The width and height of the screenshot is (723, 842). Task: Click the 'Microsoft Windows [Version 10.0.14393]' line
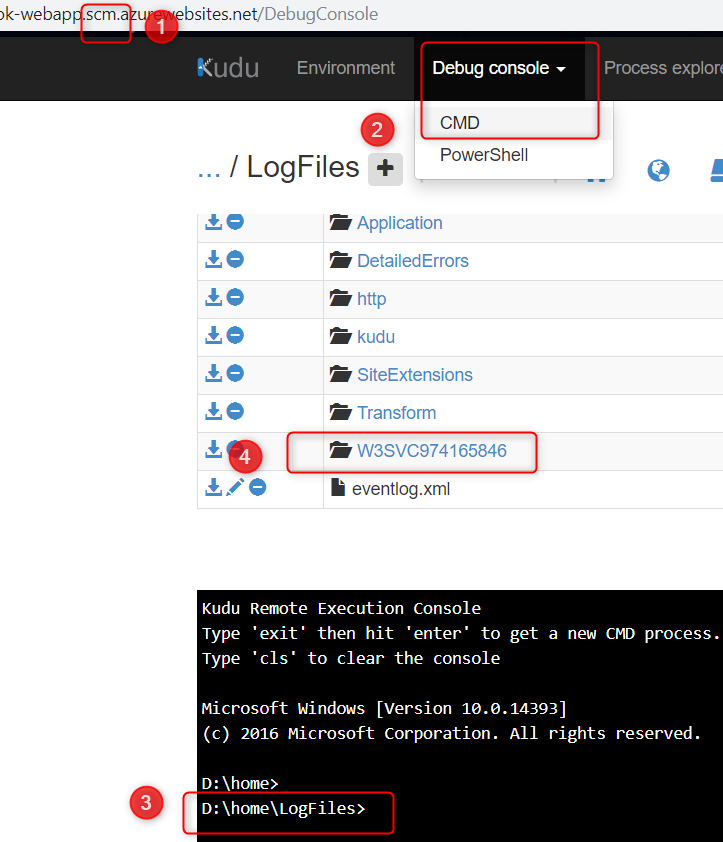click(384, 708)
